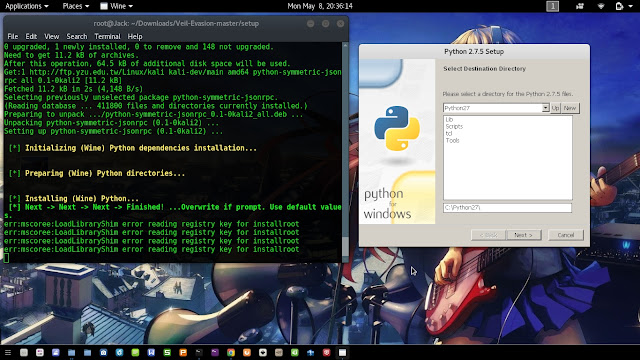
Task: Open the black terminal icon in the taskbar
Action: click(x=199, y=352)
